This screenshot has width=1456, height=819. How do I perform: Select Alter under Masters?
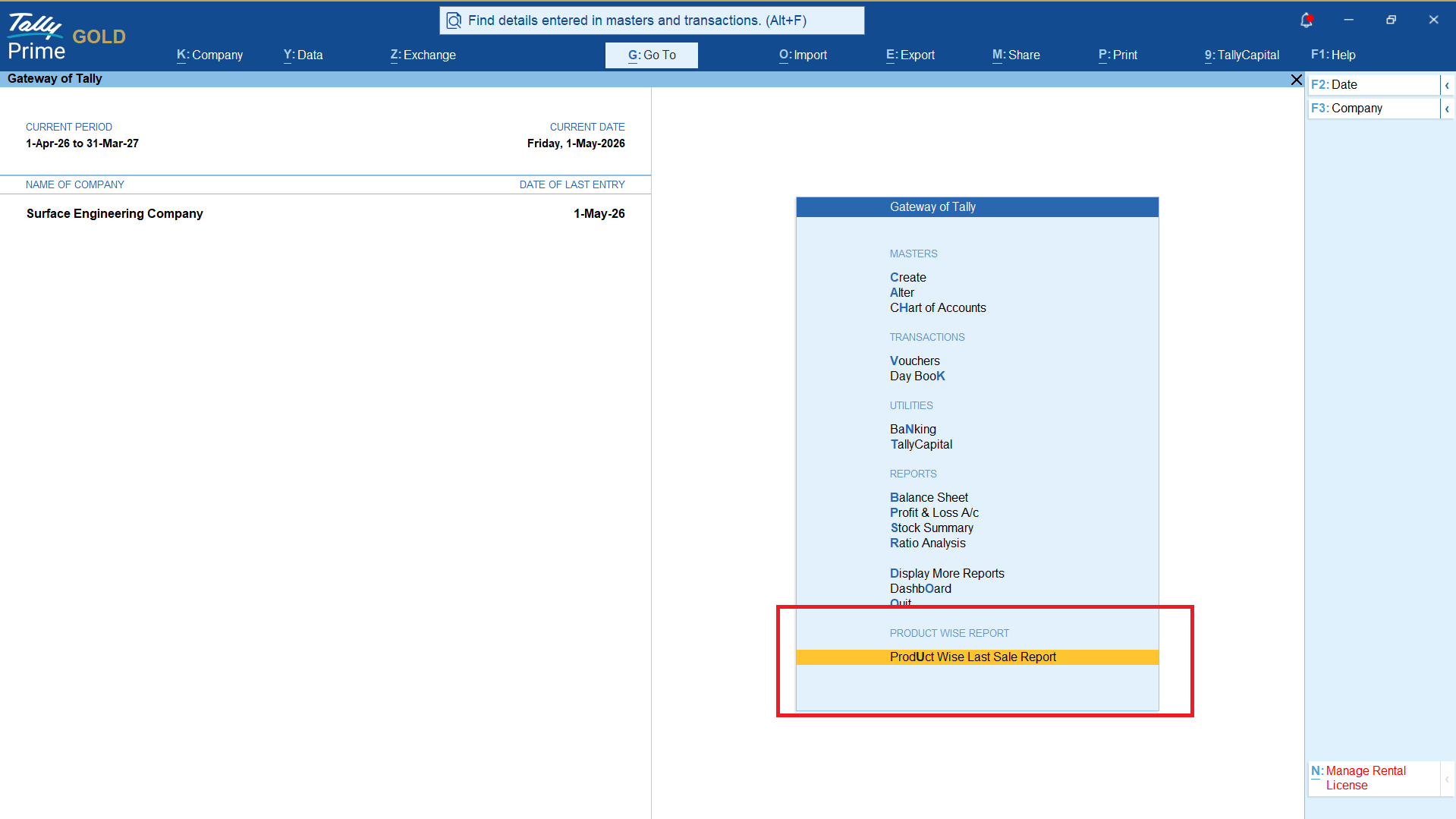pyautogui.click(x=902, y=293)
